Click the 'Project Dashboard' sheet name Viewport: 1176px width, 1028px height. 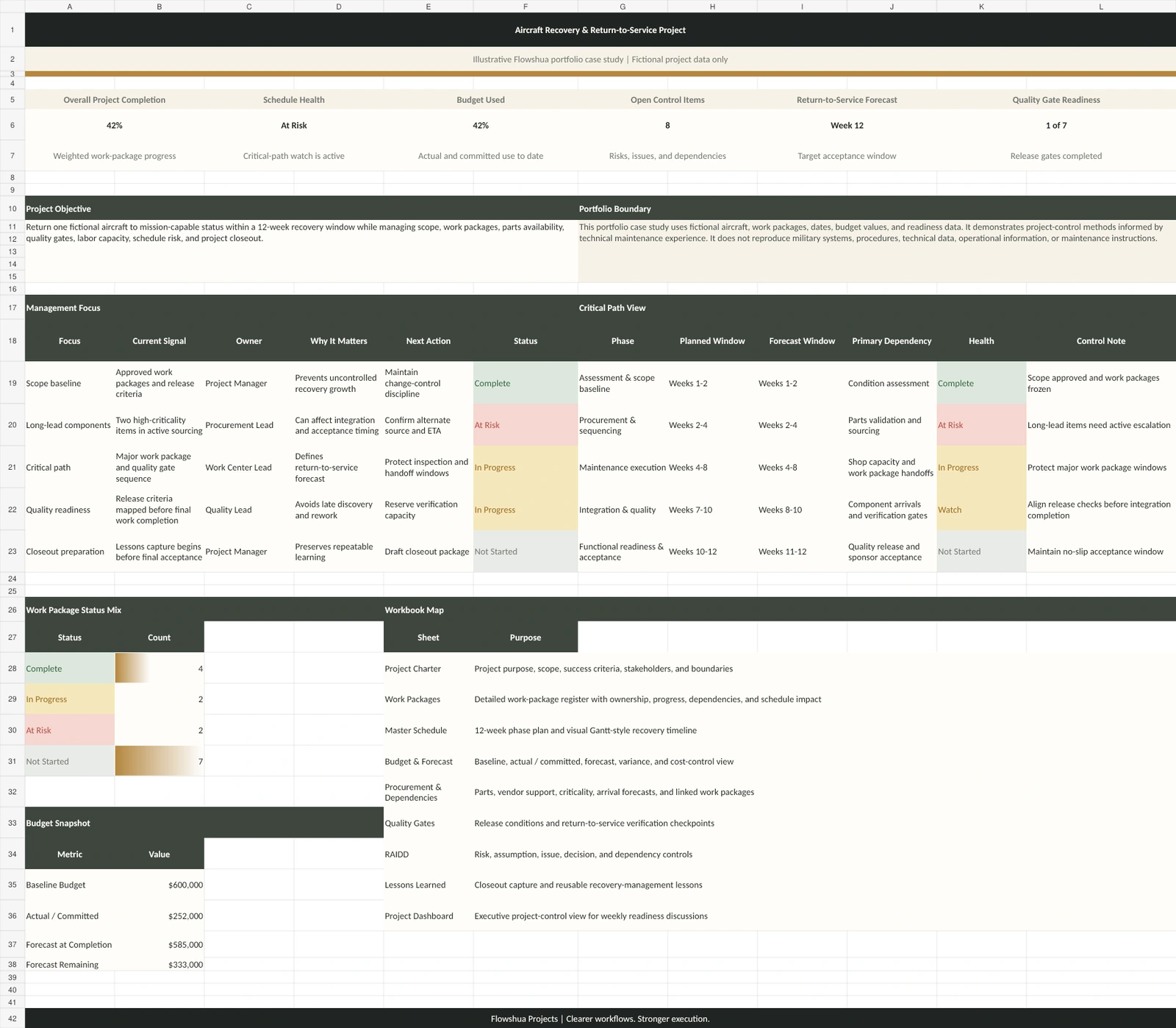click(x=419, y=916)
